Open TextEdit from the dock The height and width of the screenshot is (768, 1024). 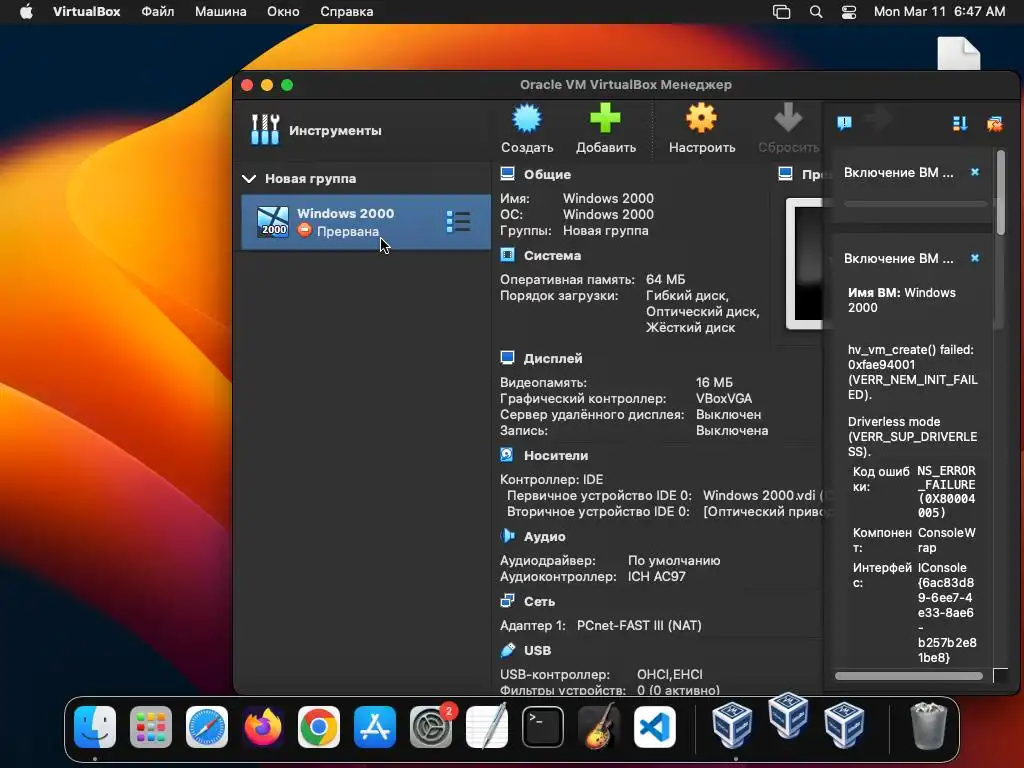pos(487,726)
